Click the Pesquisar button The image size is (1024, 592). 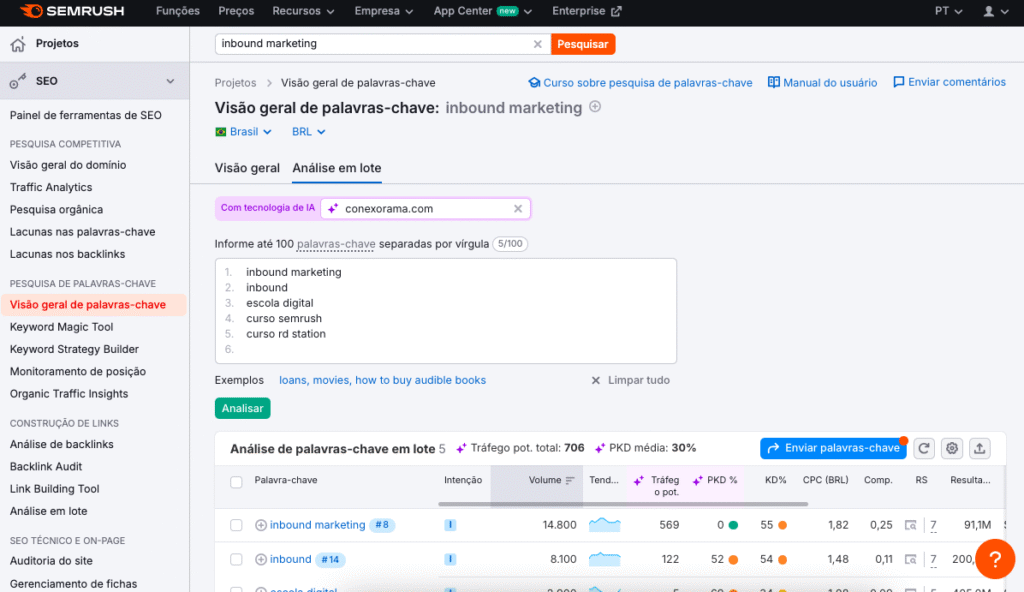583,44
